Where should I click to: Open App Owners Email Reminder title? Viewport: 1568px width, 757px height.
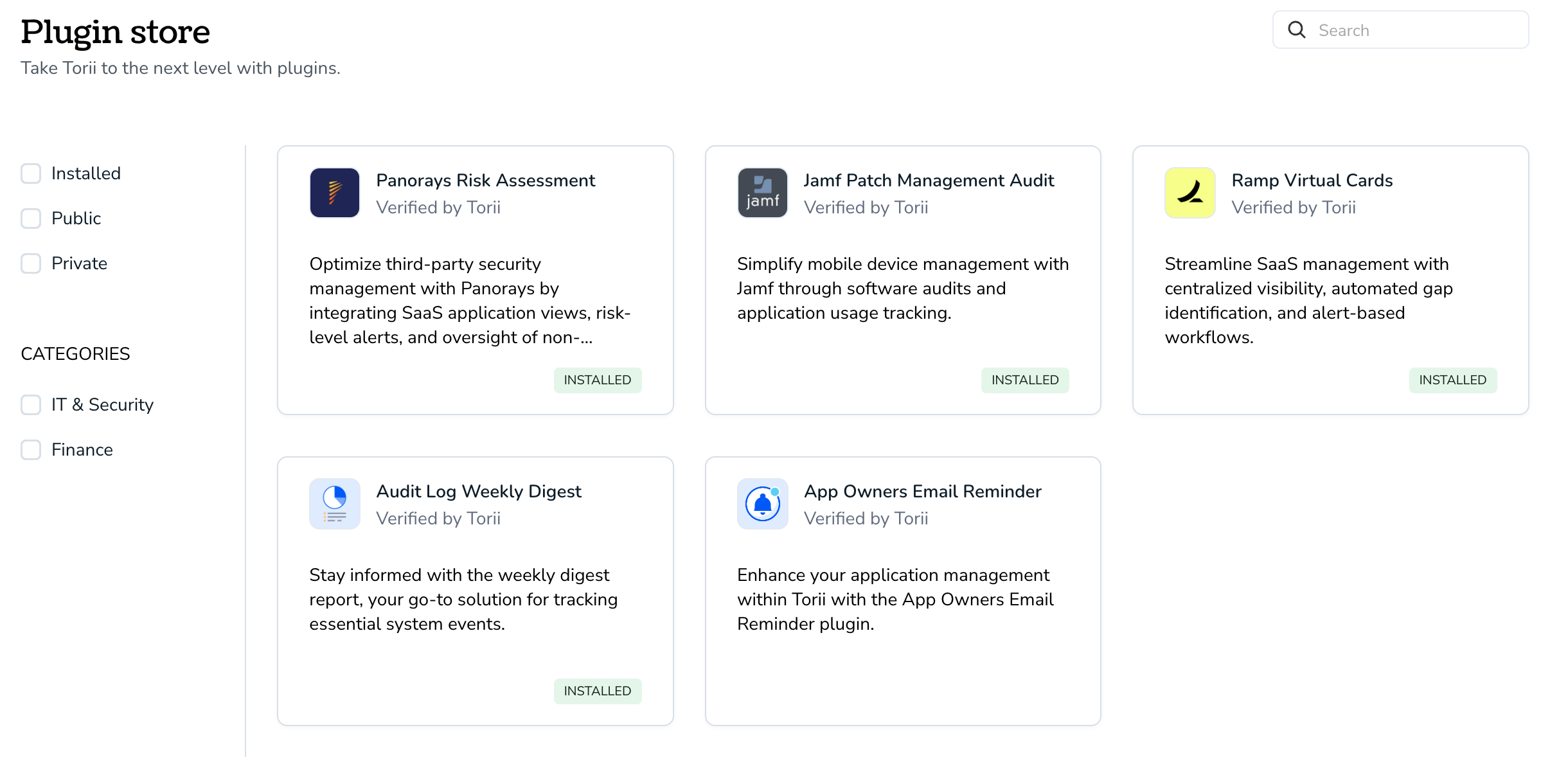(922, 492)
